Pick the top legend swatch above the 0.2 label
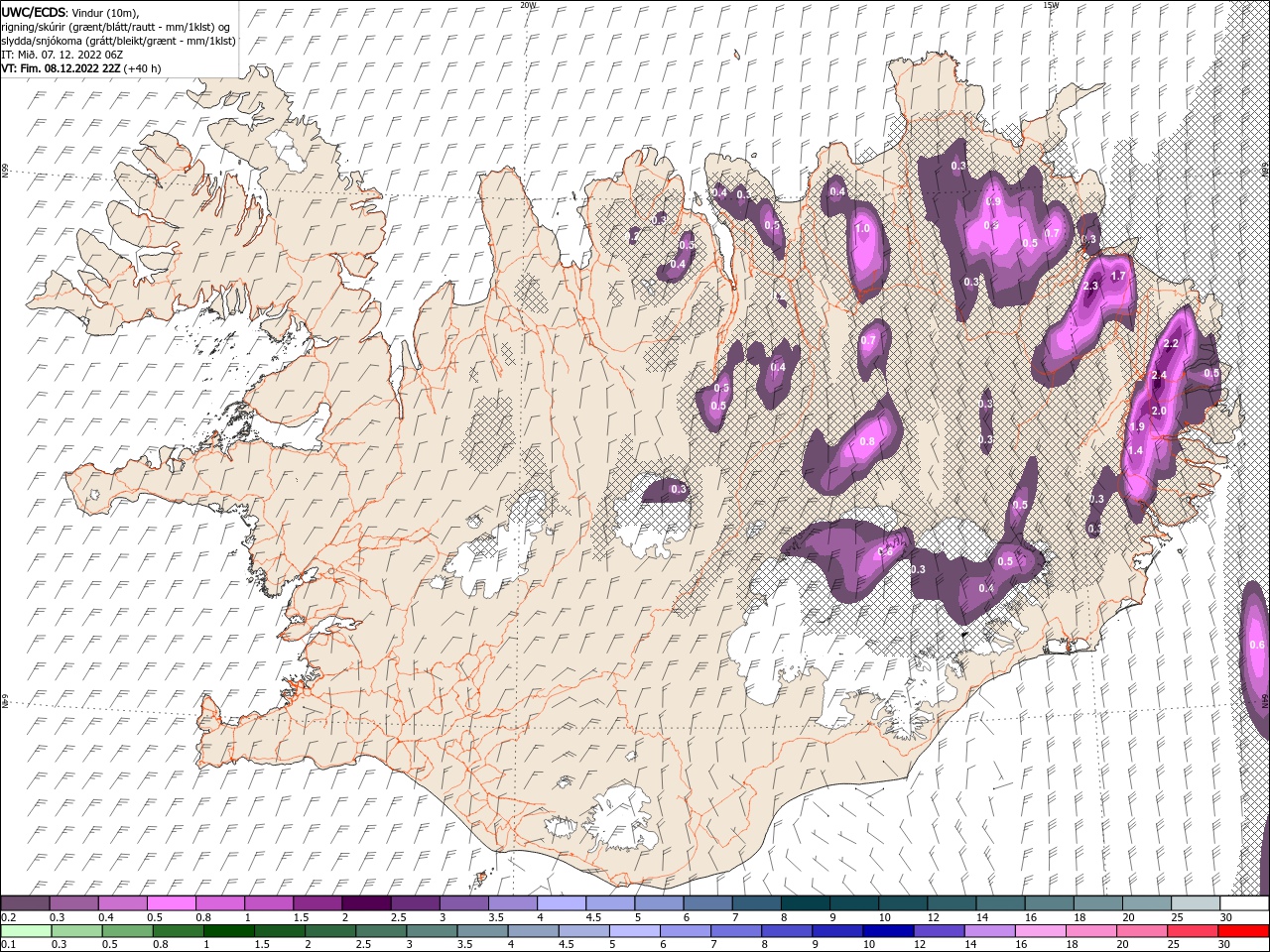1270x952 pixels. [x=25, y=903]
